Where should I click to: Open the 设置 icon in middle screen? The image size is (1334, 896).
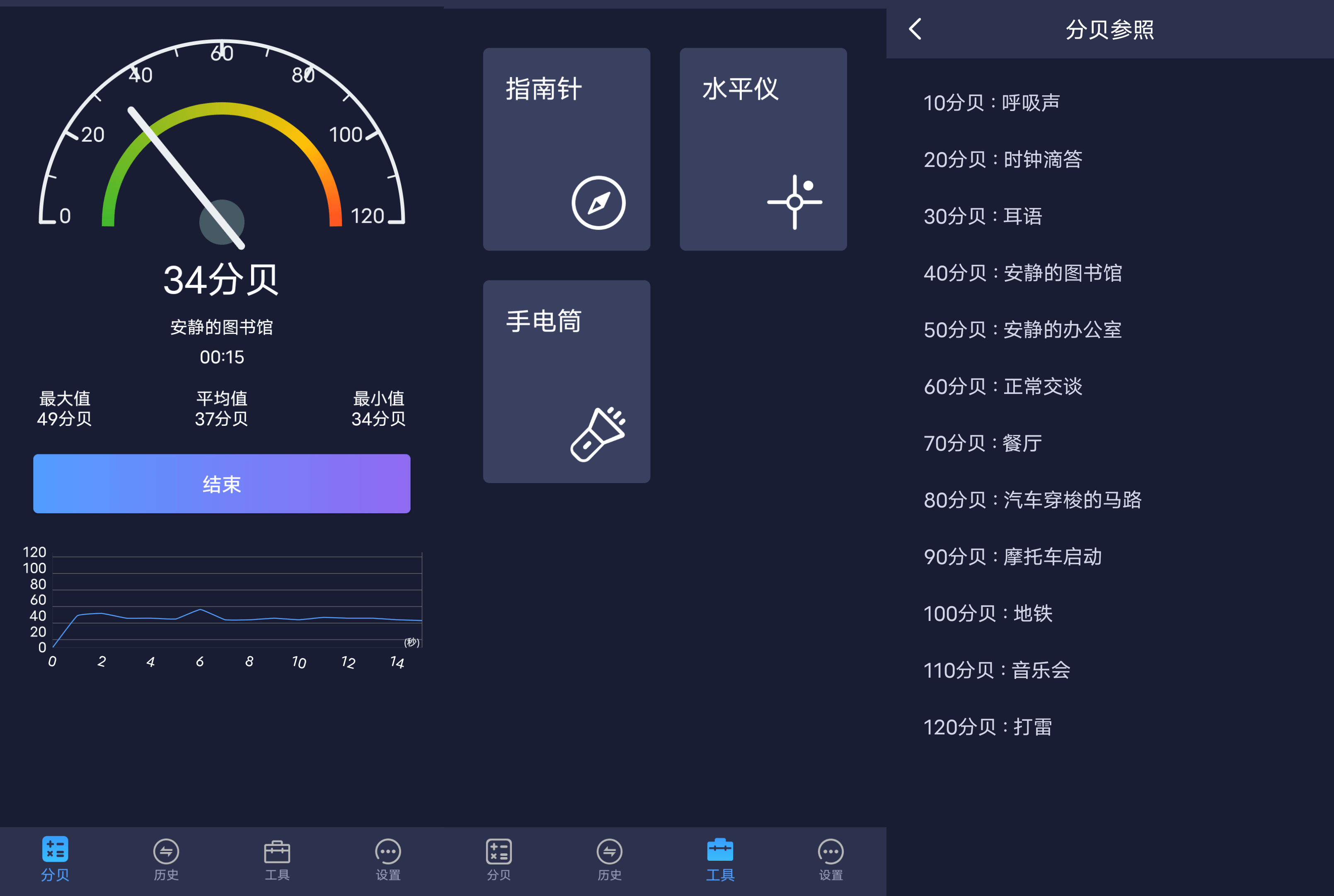(x=831, y=851)
